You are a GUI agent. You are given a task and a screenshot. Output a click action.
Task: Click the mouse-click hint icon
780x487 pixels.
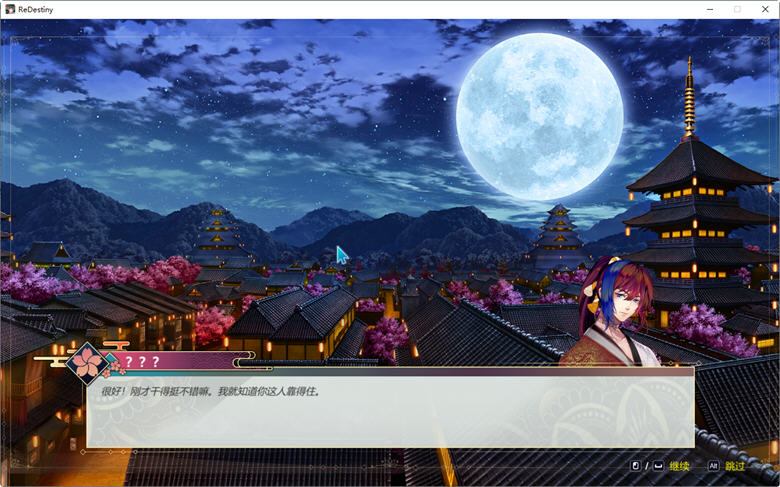635,466
